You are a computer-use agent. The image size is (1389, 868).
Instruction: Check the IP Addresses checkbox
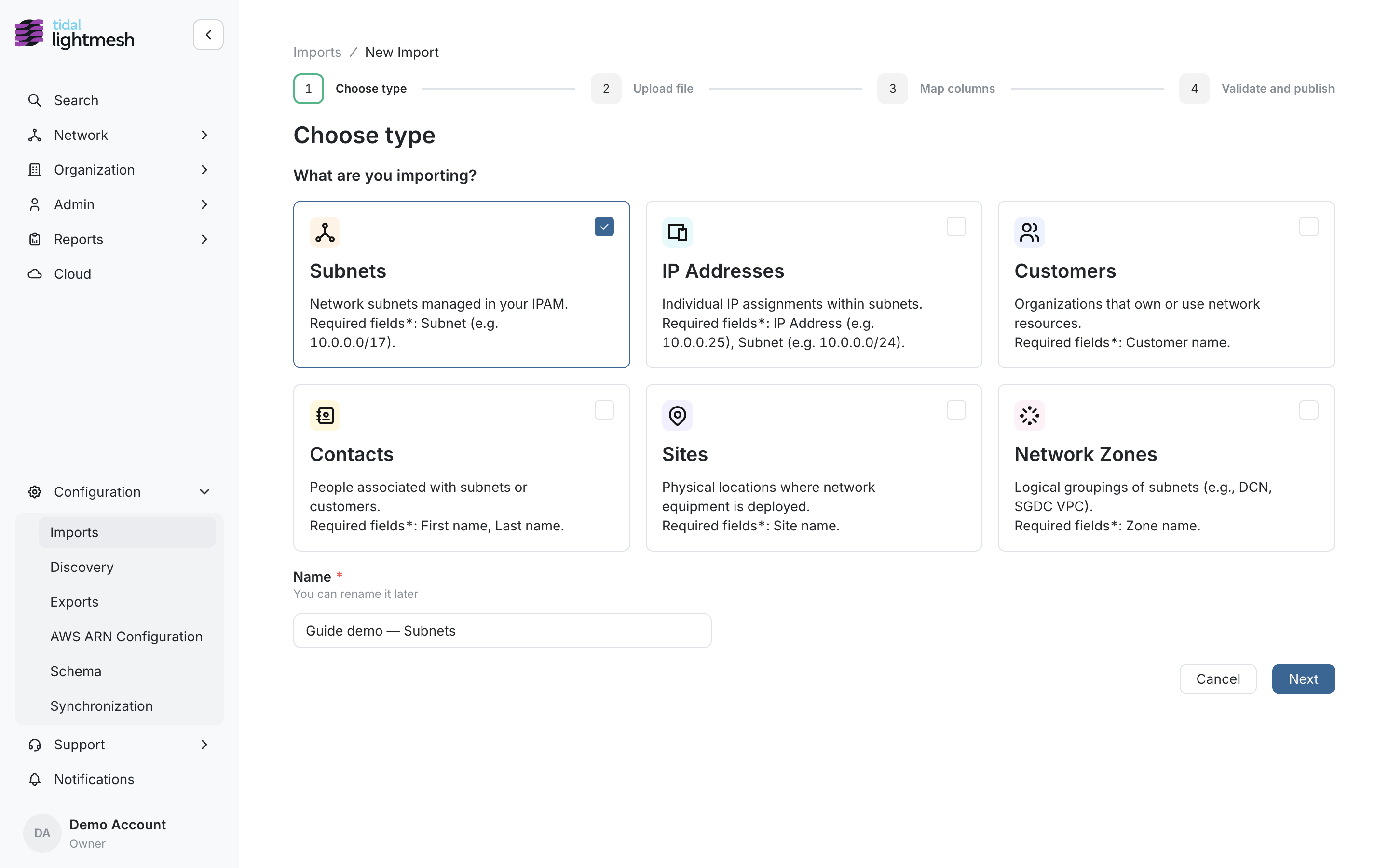click(x=956, y=227)
